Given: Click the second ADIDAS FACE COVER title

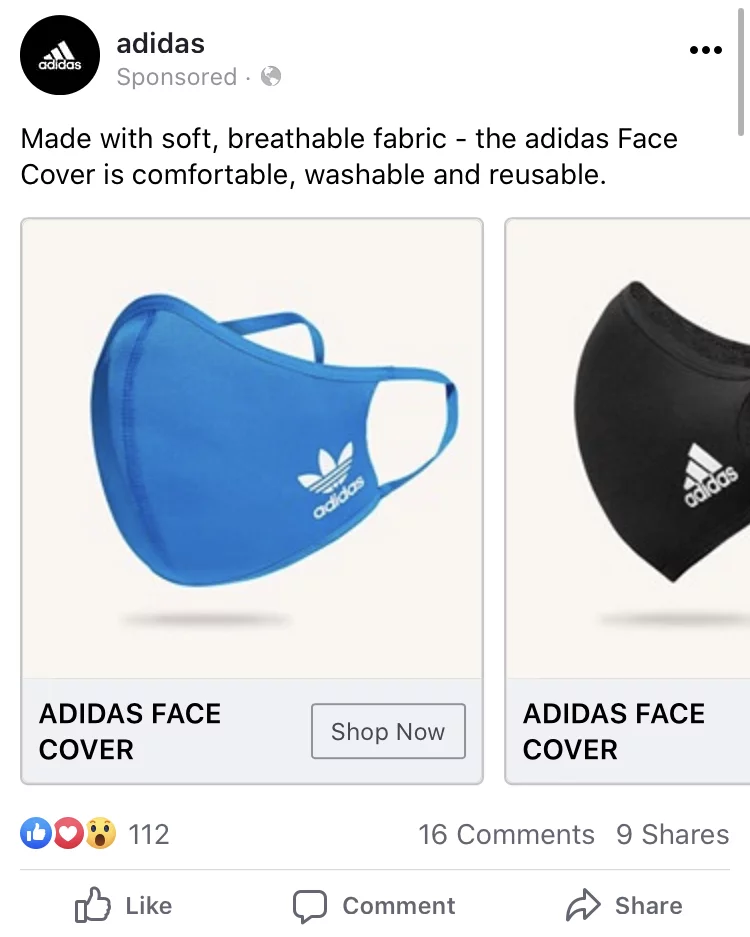Looking at the screenshot, I should (x=614, y=731).
